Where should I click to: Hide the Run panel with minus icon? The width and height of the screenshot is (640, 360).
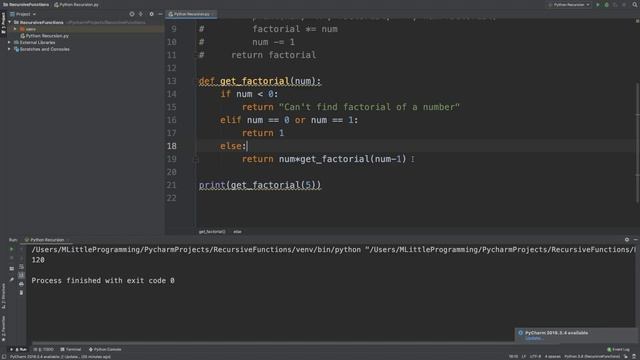click(636, 240)
